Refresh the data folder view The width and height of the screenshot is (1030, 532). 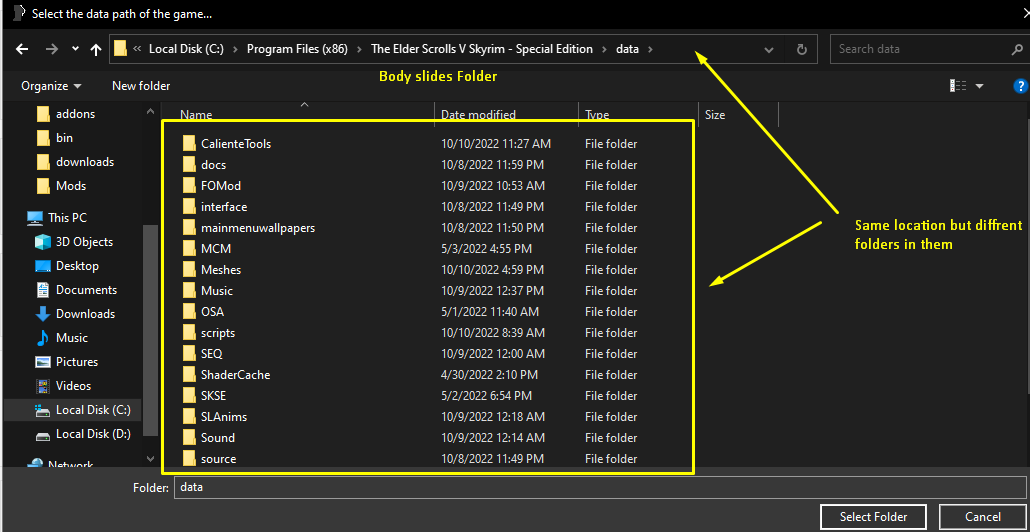pyautogui.click(x=801, y=49)
